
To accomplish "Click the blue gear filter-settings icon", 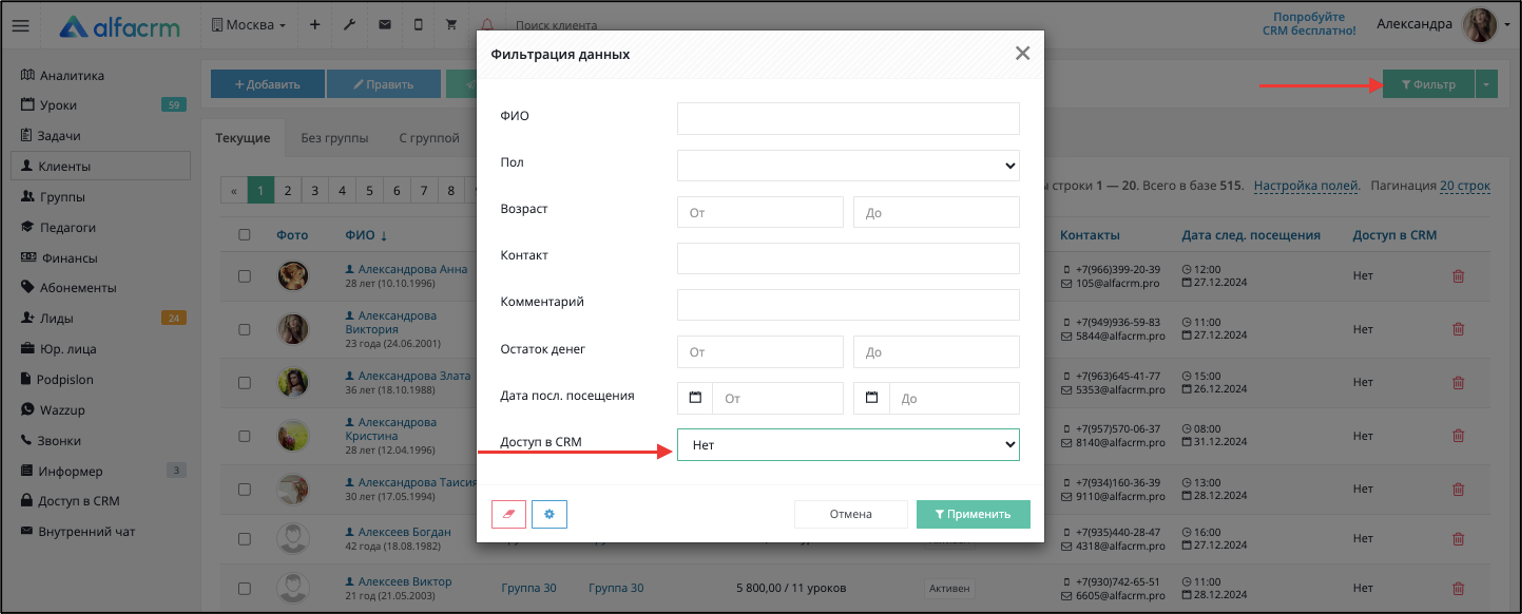I will coord(549,514).
